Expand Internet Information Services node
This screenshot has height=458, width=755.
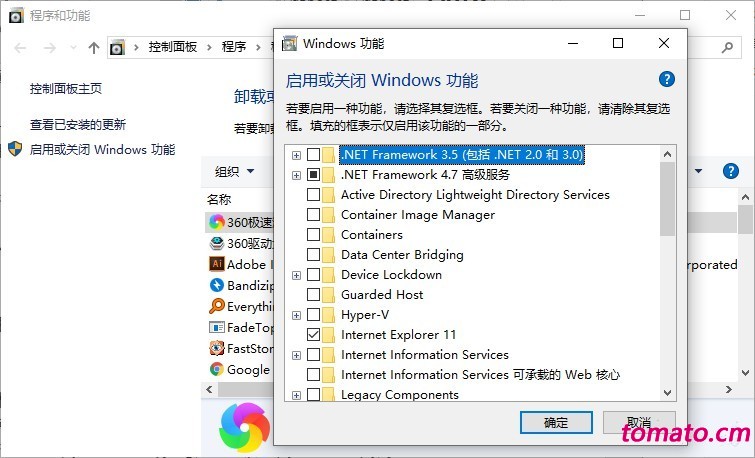(297, 355)
